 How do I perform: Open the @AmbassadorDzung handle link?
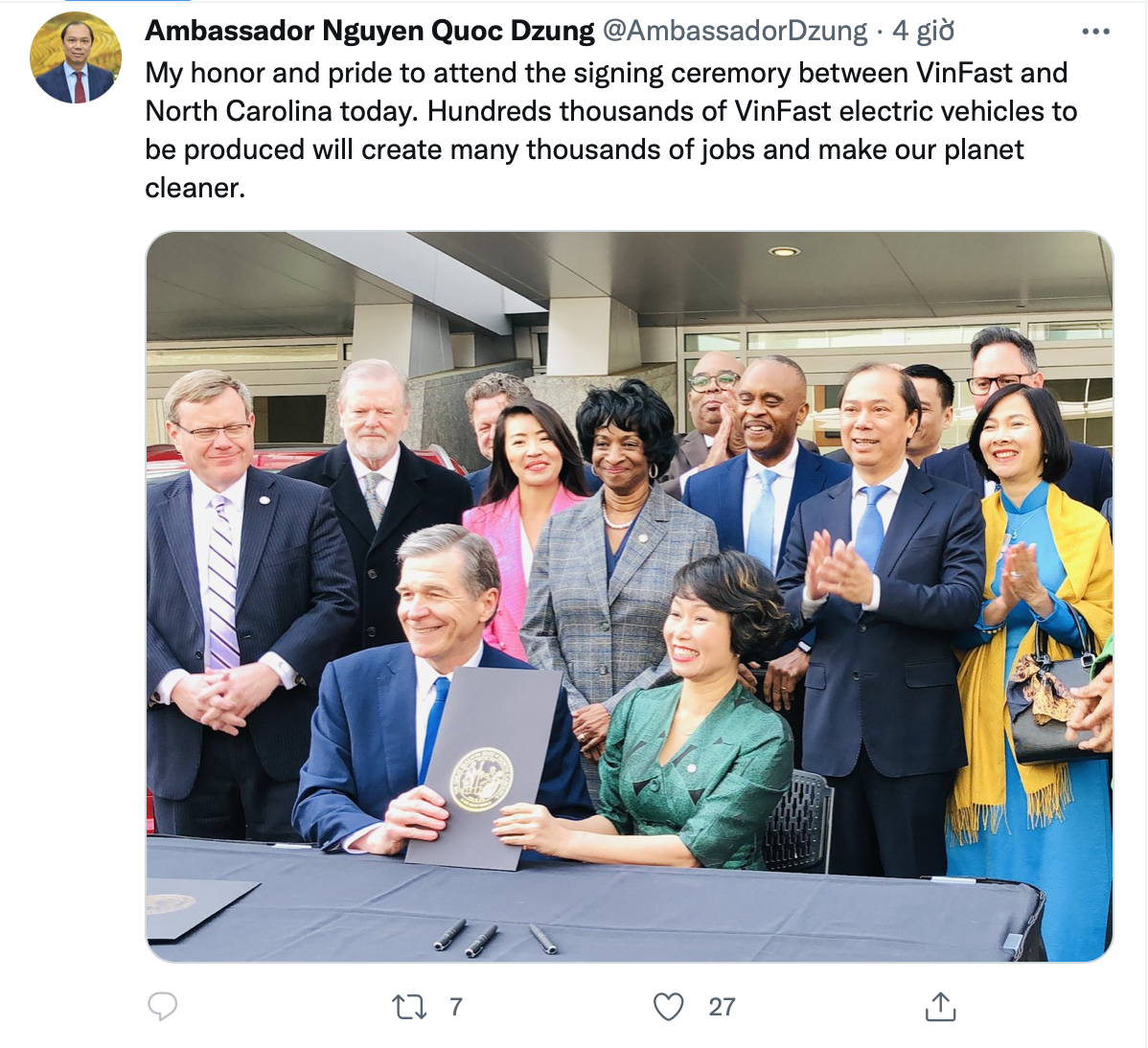pos(734,31)
